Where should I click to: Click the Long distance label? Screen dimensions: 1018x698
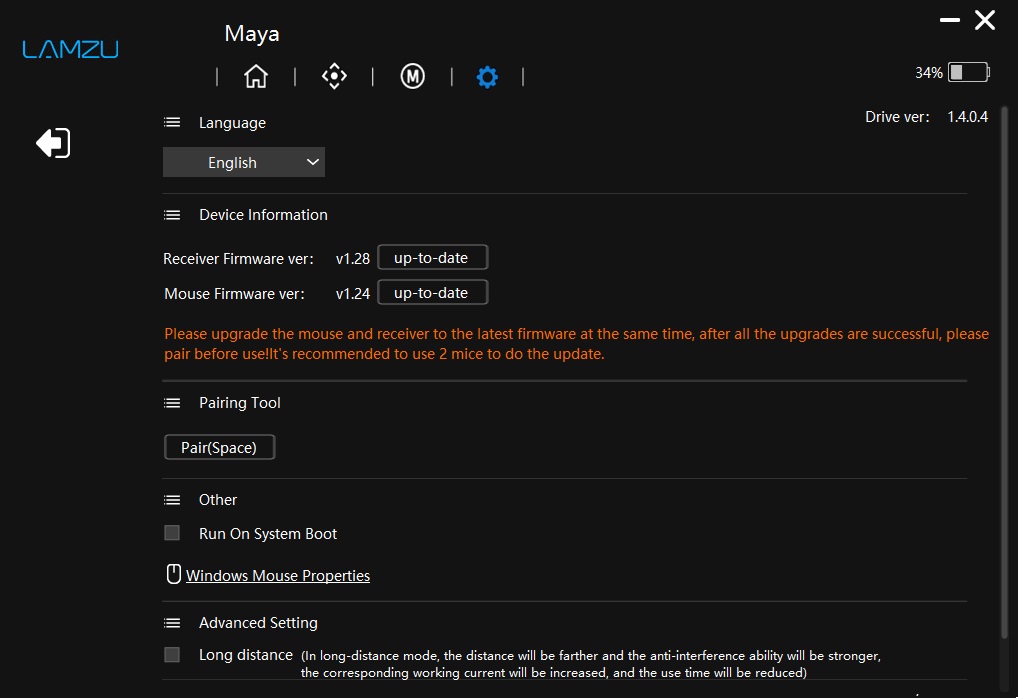pos(245,654)
